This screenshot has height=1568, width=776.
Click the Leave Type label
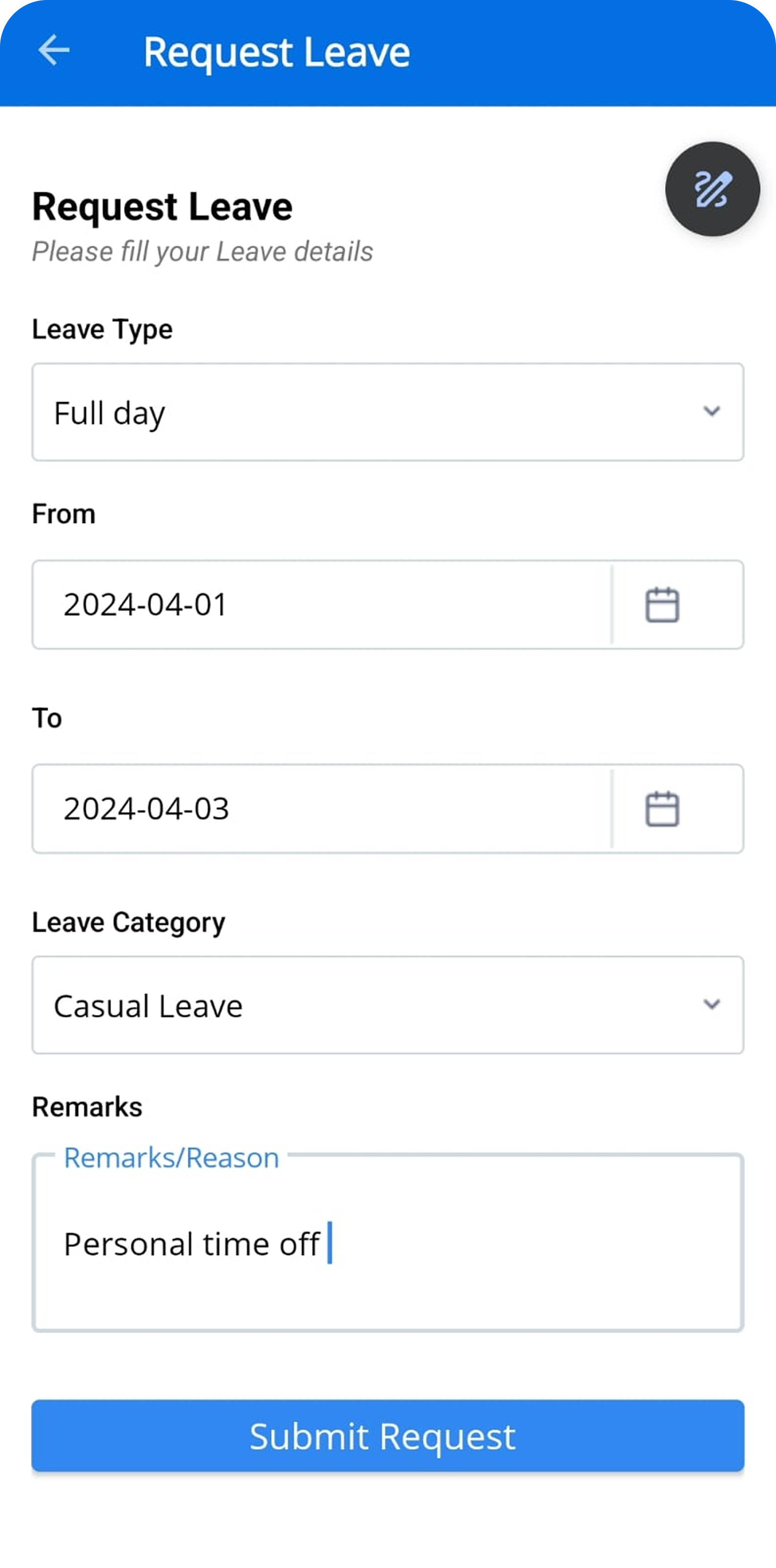[102, 329]
